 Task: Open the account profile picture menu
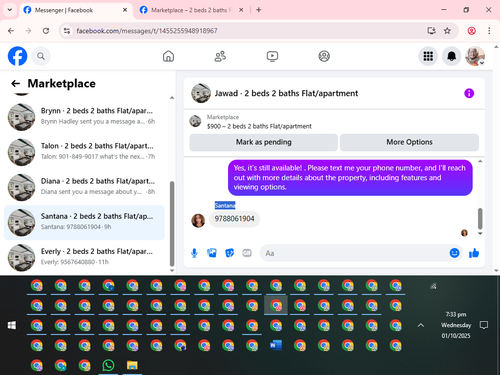(475, 56)
